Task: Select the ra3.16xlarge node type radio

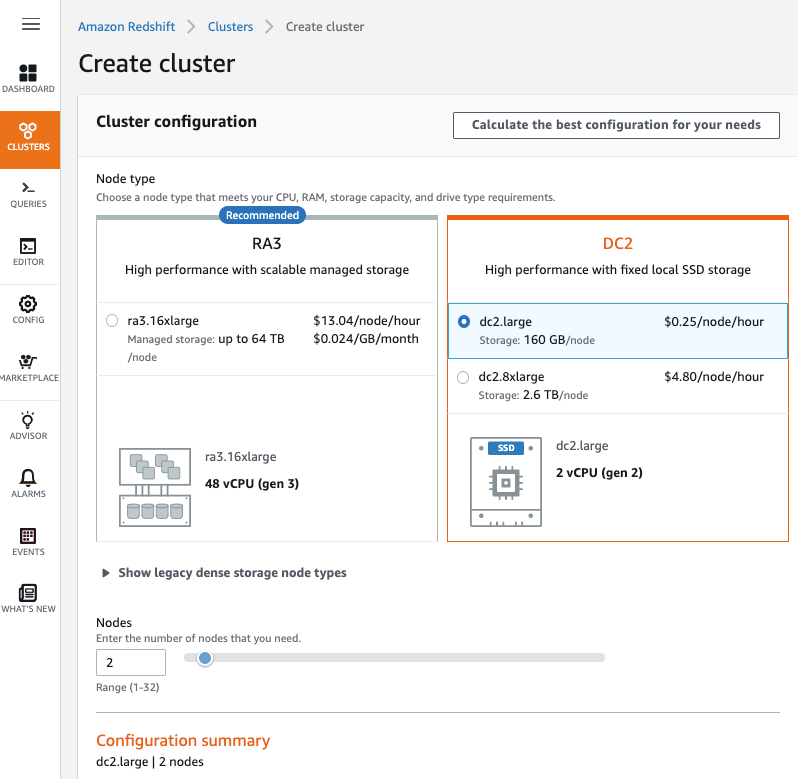Action: [x=112, y=321]
